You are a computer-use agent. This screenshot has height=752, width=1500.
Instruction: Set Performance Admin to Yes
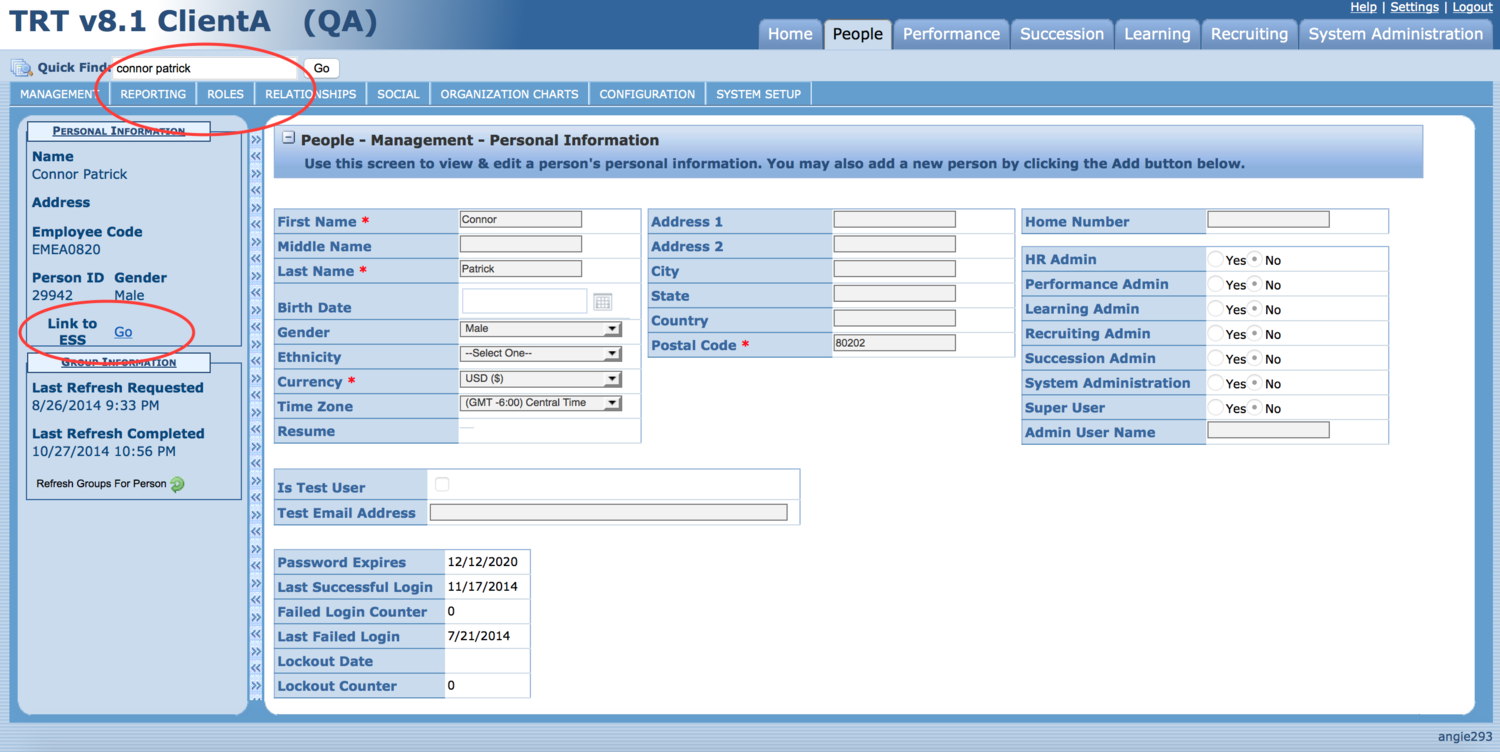coord(1215,284)
